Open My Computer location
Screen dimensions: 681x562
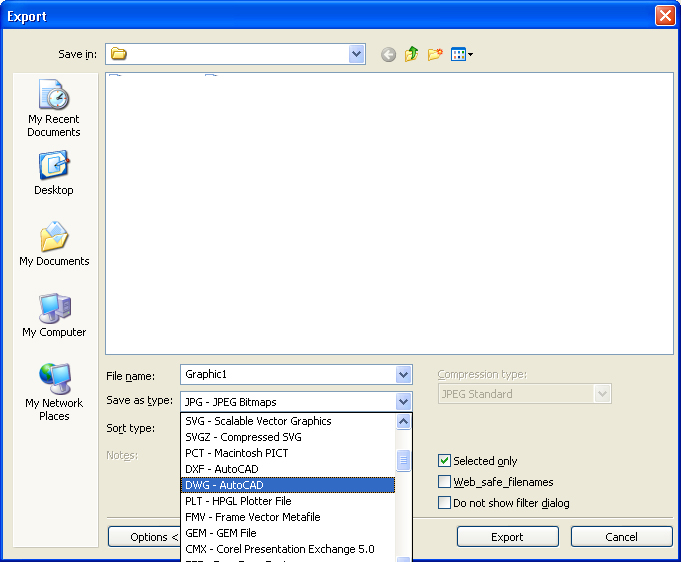click(54, 315)
